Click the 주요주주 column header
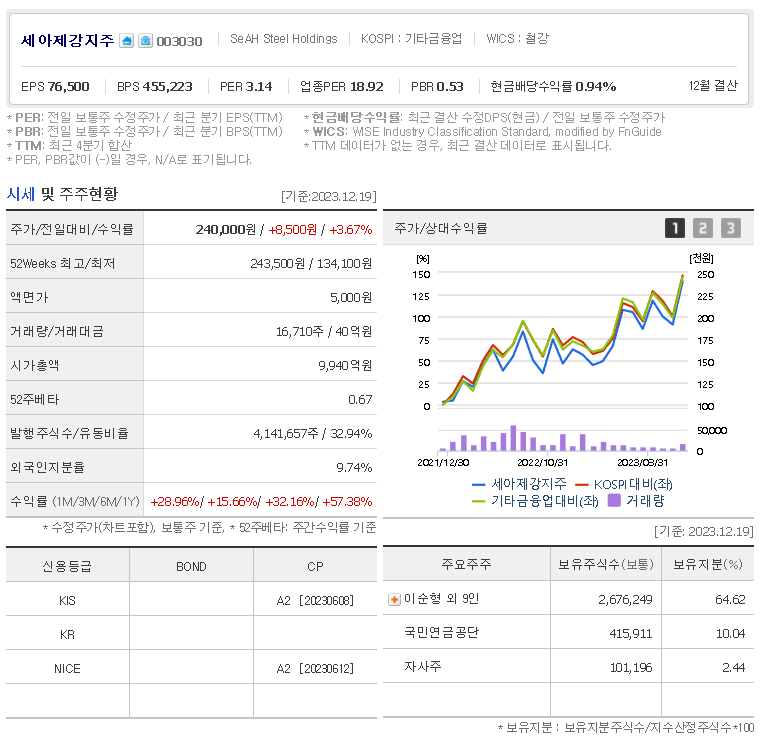762x739 pixels. (x=467, y=564)
